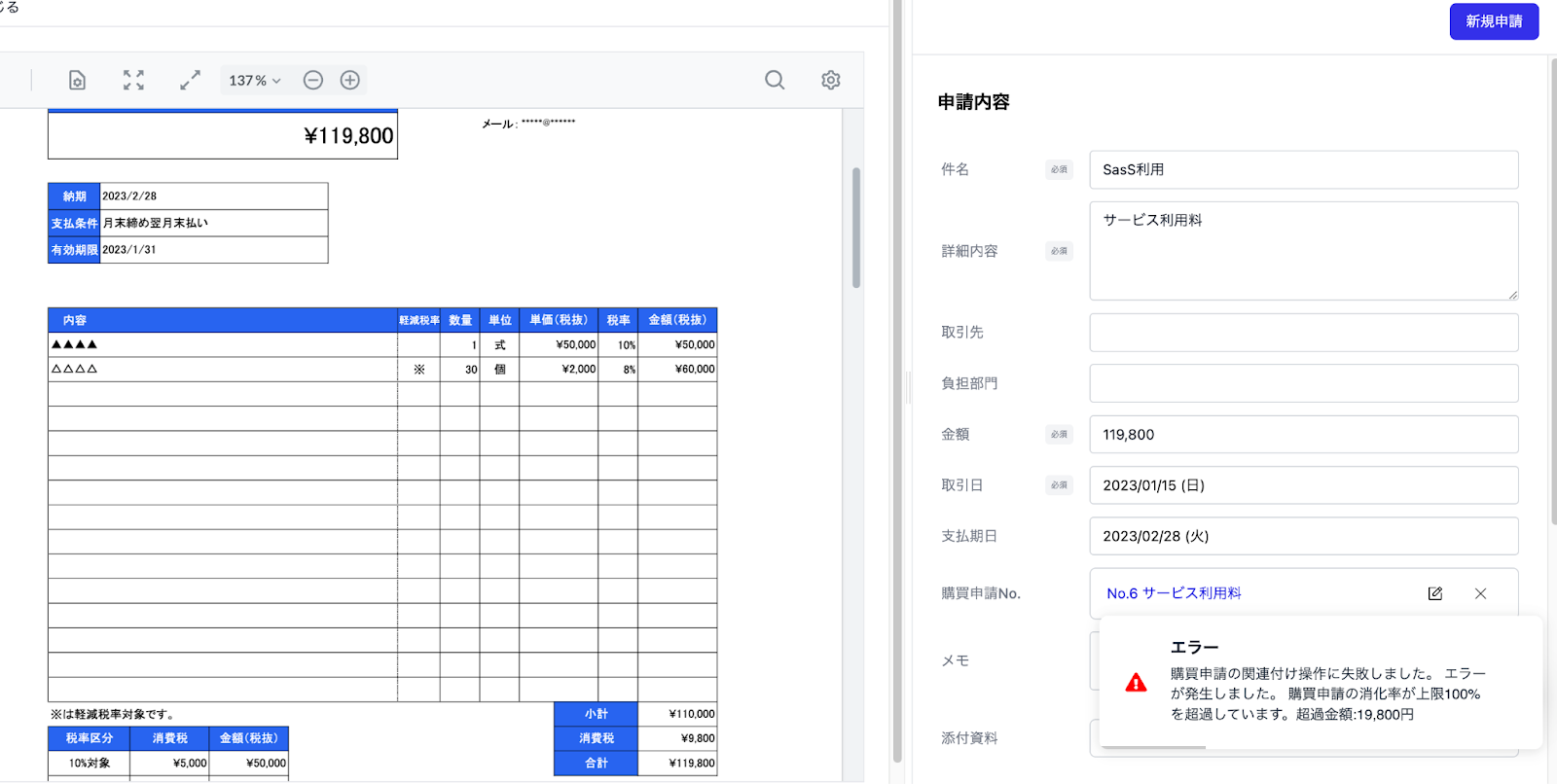Image resolution: width=1557 pixels, height=784 pixels.
Task: Click the document viewer vertical scrollbar
Action: [x=856, y=228]
